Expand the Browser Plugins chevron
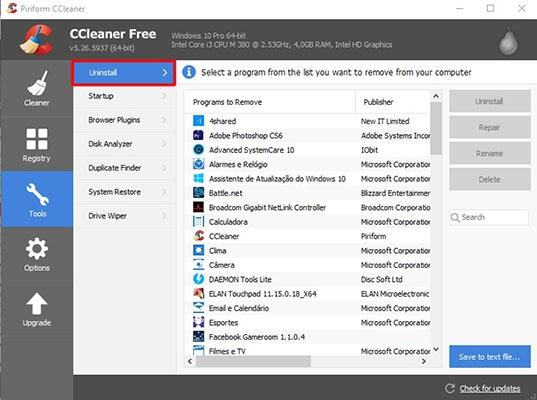The width and height of the screenshot is (537, 400). (x=164, y=120)
